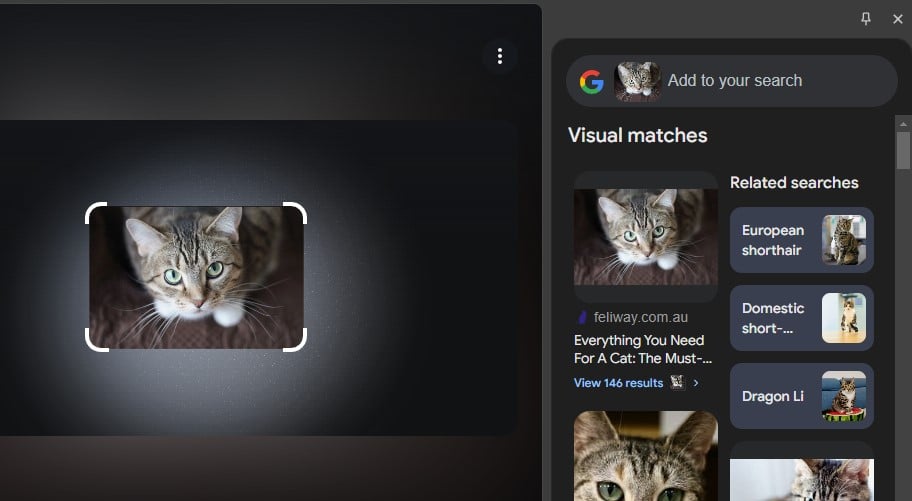Open the second close-up cat visual match
The width and height of the screenshot is (912, 501).
pyautogui.click(x=646, y=456)
